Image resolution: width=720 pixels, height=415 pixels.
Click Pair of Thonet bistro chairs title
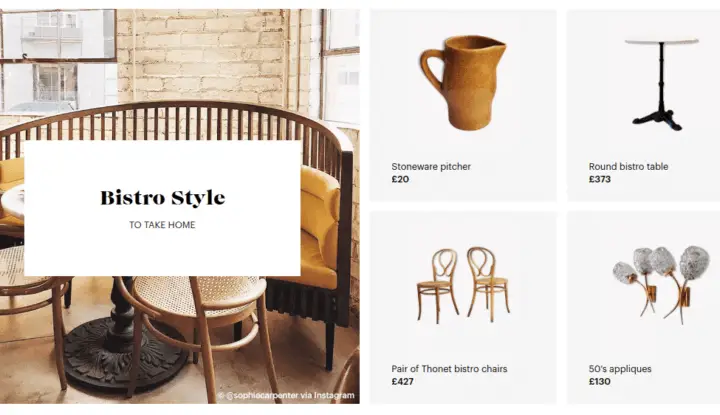(x=449, y=369)
